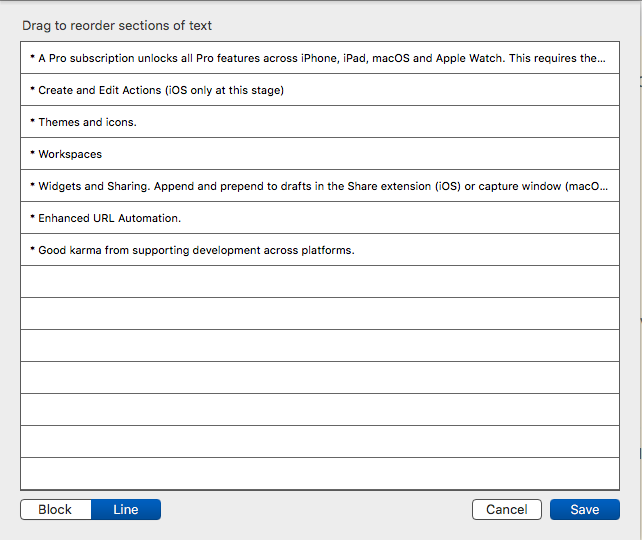Select the Good karma row
Image resolution: width=642 pixels, height=540 pixels.
(x=320, y=250)
